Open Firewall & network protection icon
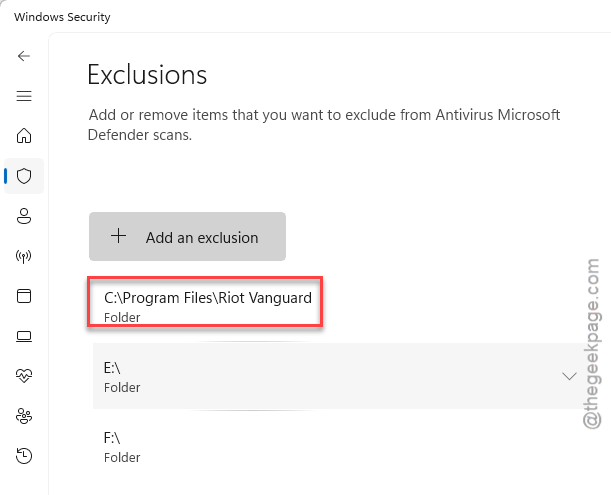The image size is (611, 495). pos(24,256)
